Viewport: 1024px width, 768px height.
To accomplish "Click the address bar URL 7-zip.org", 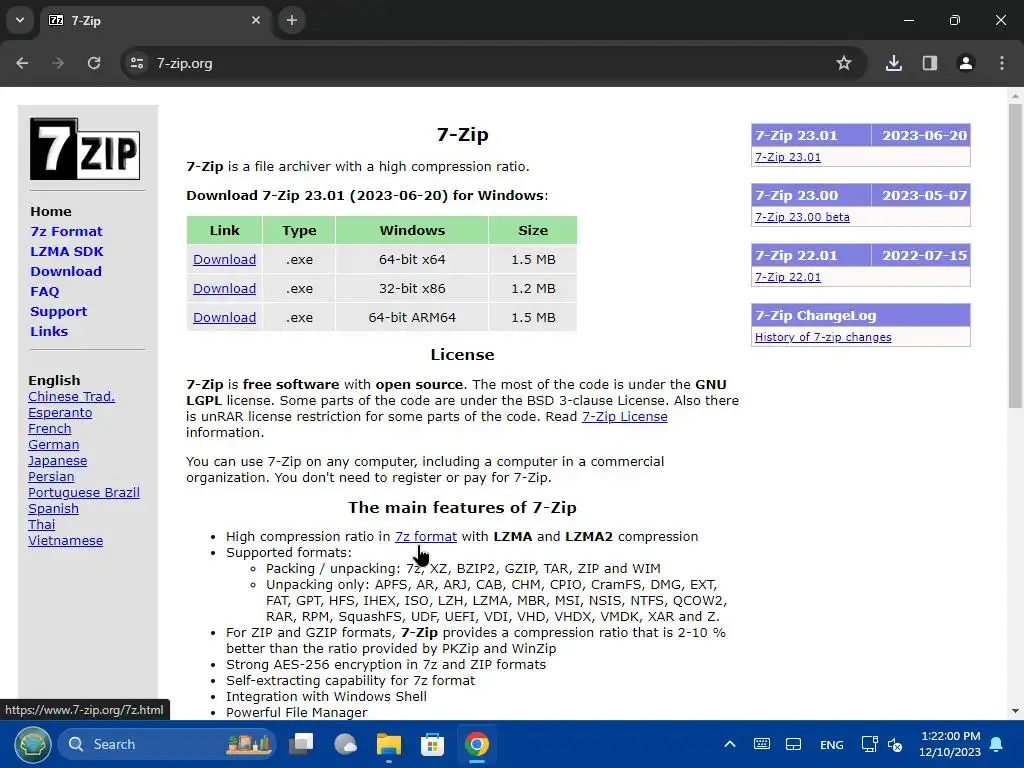I will point(184,63).
